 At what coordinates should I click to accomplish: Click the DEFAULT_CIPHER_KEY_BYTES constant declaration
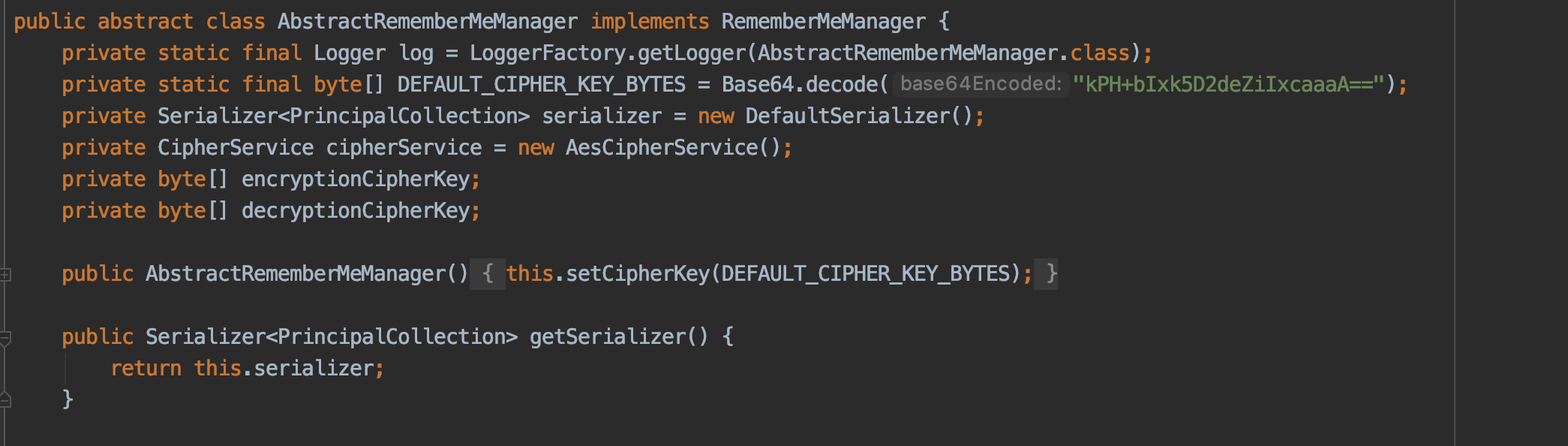[541, 85]
